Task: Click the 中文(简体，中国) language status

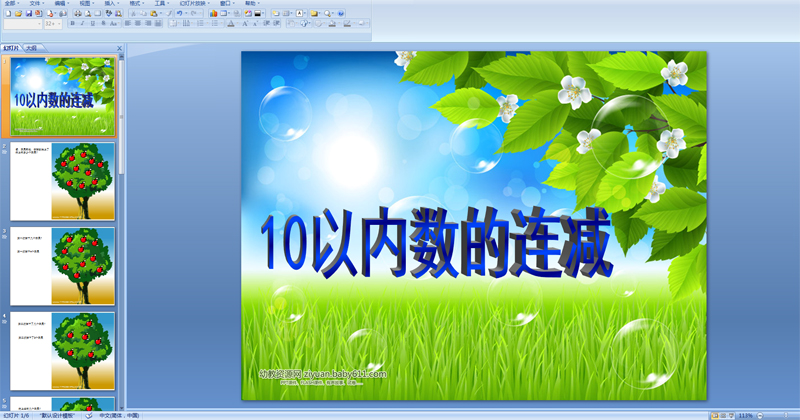Action: 119,415
